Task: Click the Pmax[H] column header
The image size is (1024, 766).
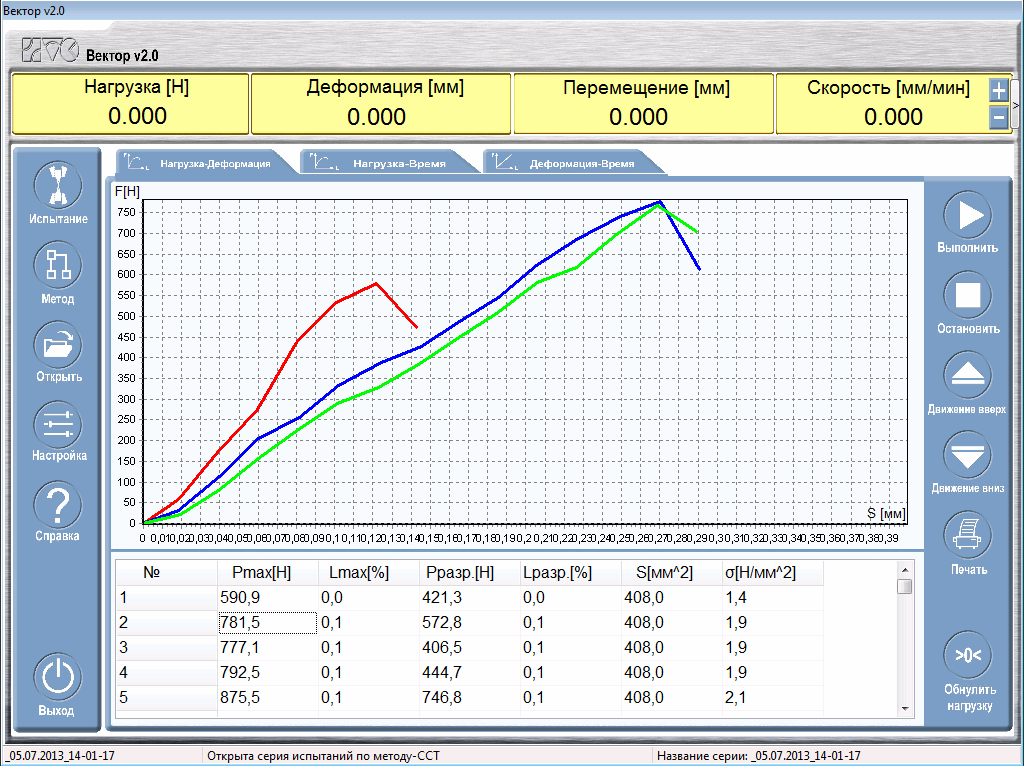Action: (268, 573)
